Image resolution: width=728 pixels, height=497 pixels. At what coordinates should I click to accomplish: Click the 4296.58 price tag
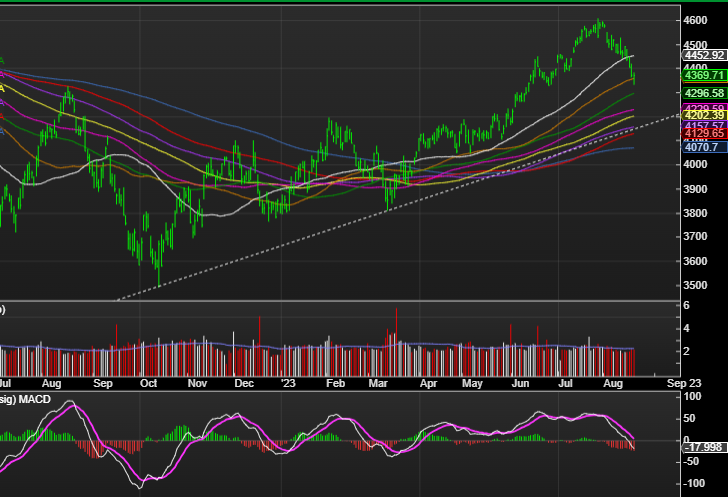[x=704, y=93]
